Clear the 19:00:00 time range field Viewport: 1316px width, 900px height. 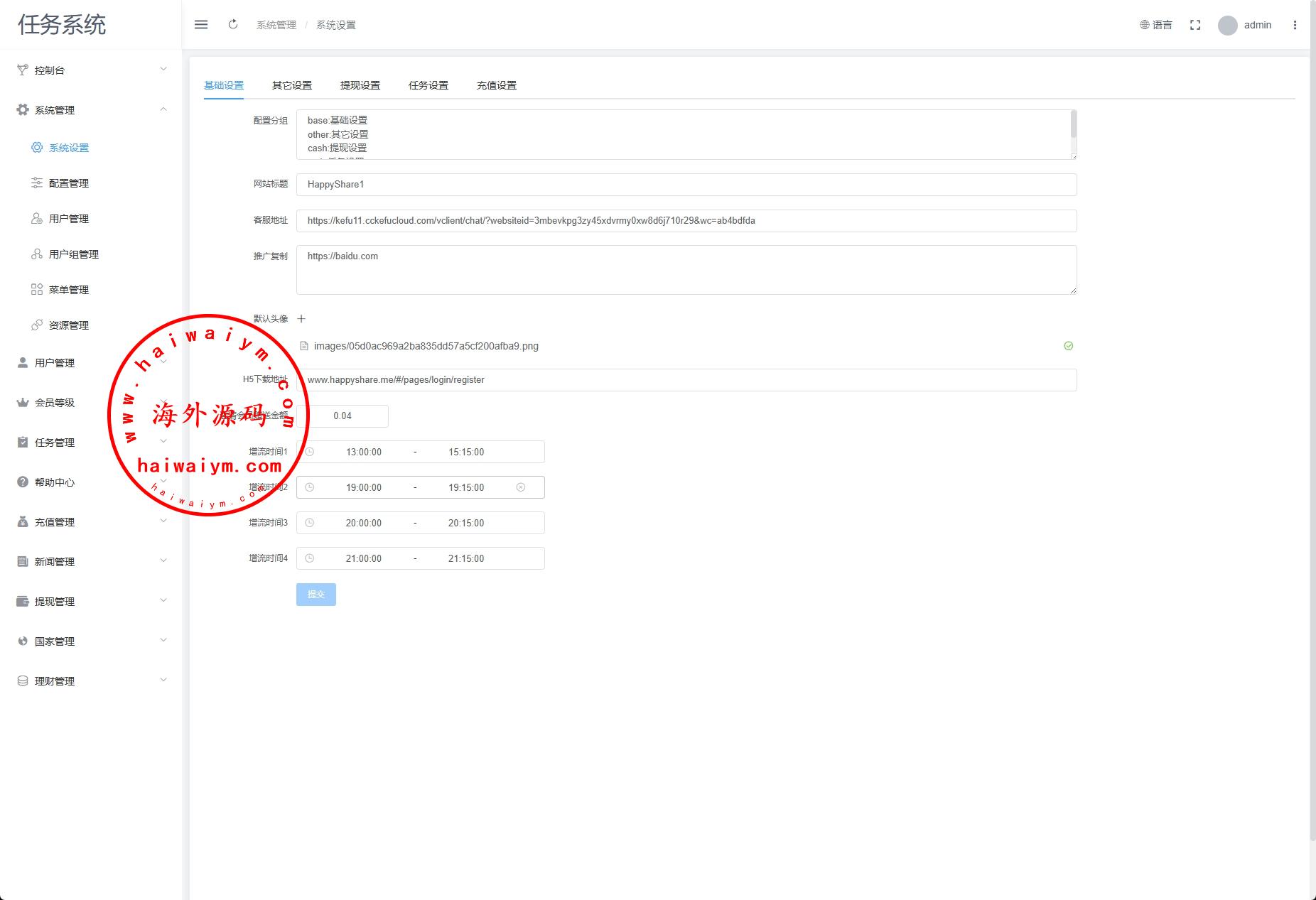(x=520, y=487)
